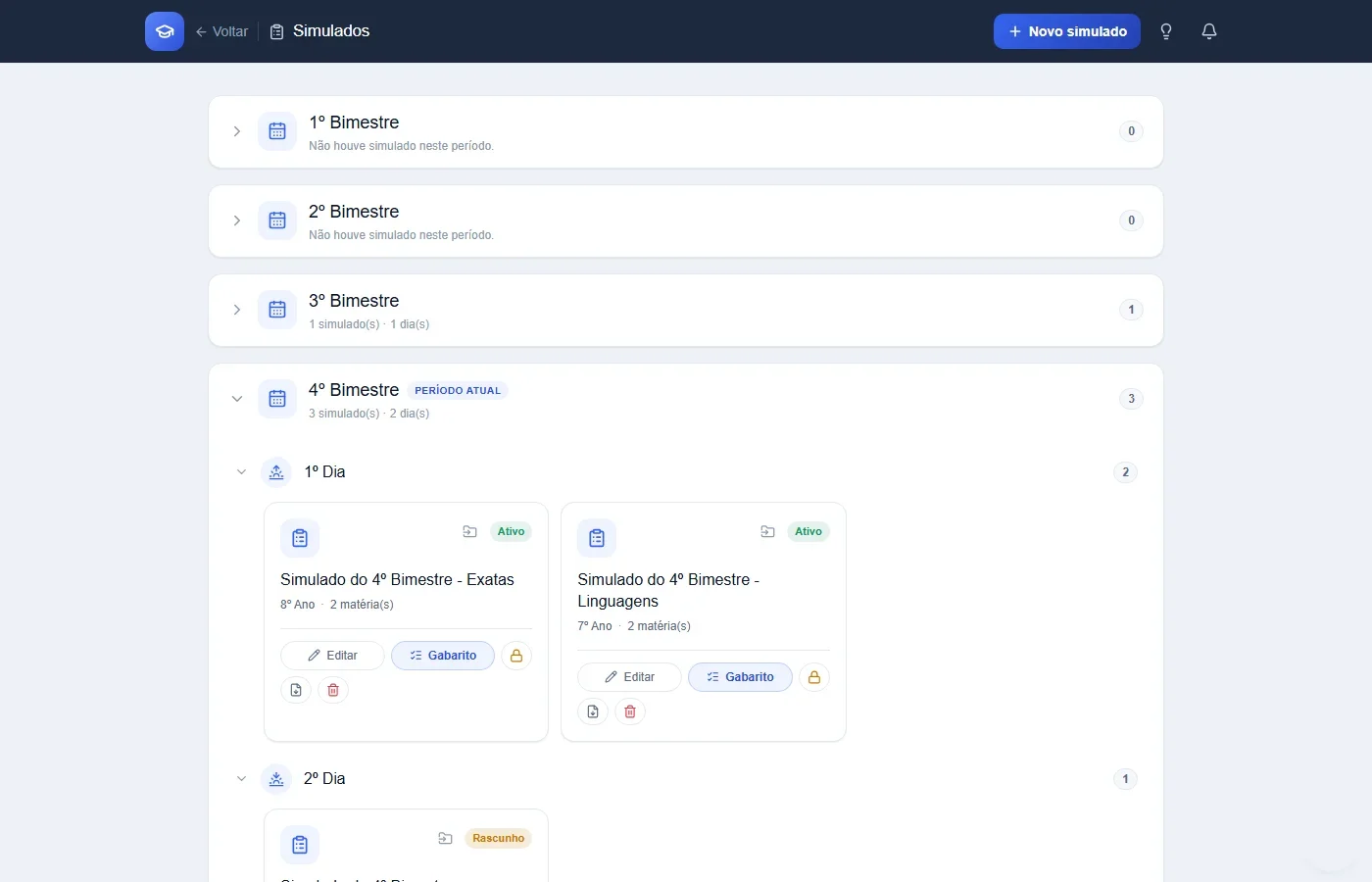Viewport: 1372px width, 882px height.
Task: Create a new simulado with Novo simulado
Action: [1067, 31]
